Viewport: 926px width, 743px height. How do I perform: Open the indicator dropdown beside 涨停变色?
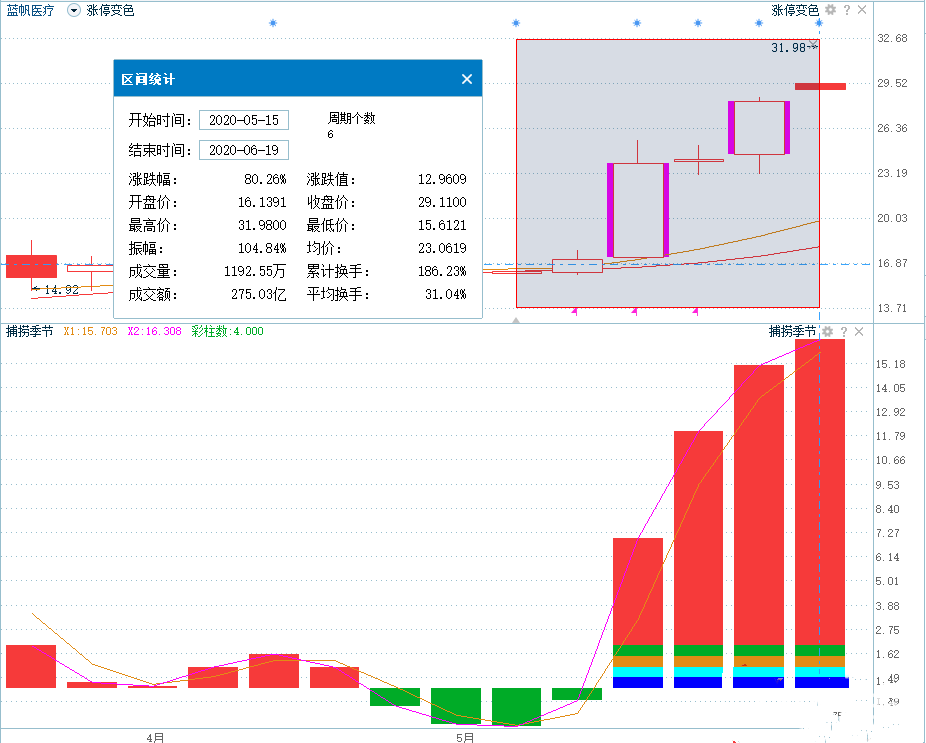click(73, 11)
